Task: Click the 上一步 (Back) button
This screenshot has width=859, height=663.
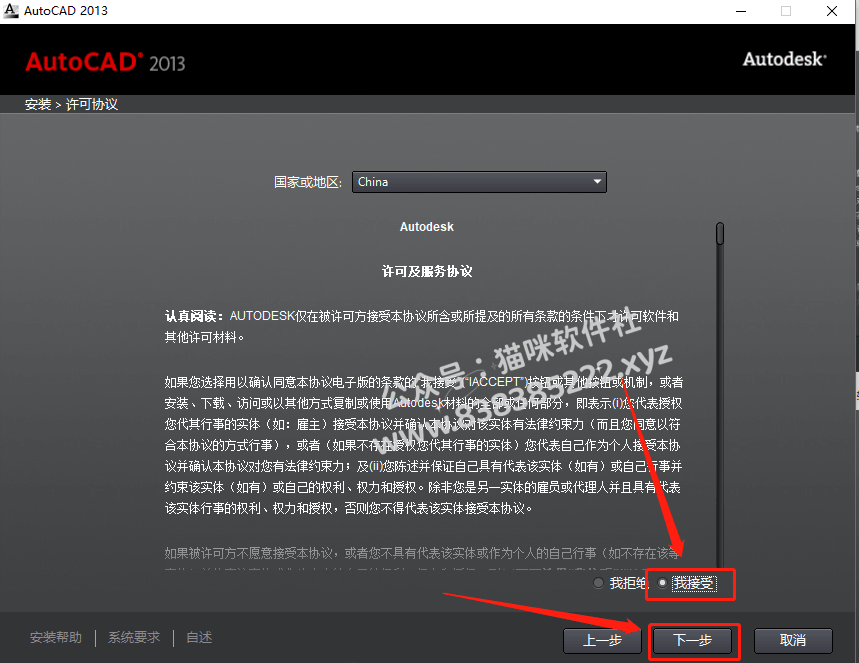Action: [602, 640]
